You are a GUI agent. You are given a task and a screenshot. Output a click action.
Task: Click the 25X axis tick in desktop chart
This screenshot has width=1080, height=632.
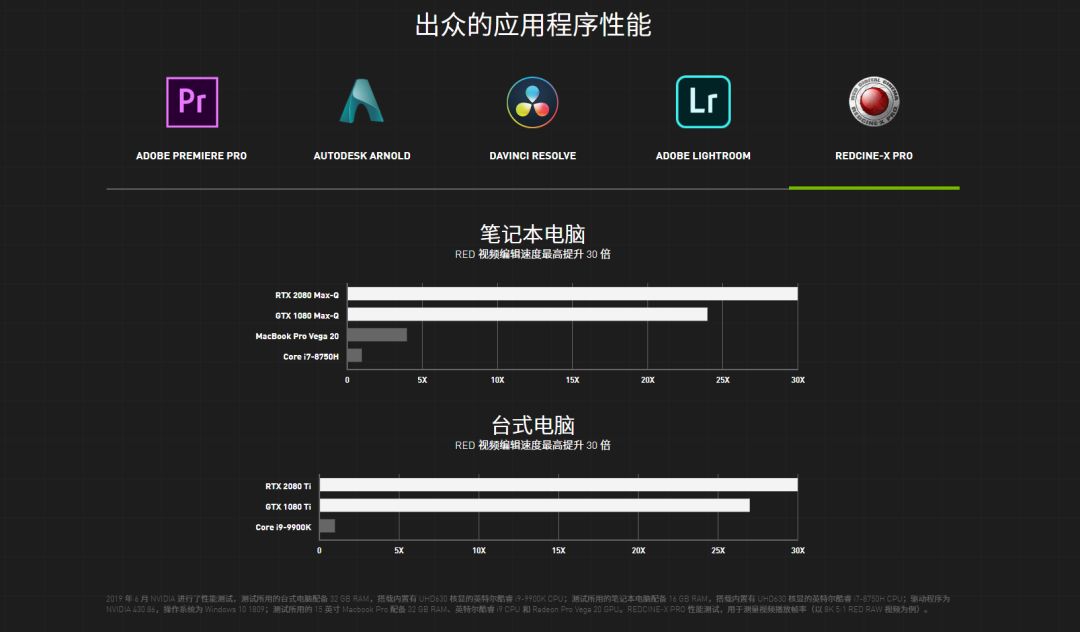click(718, 551)
